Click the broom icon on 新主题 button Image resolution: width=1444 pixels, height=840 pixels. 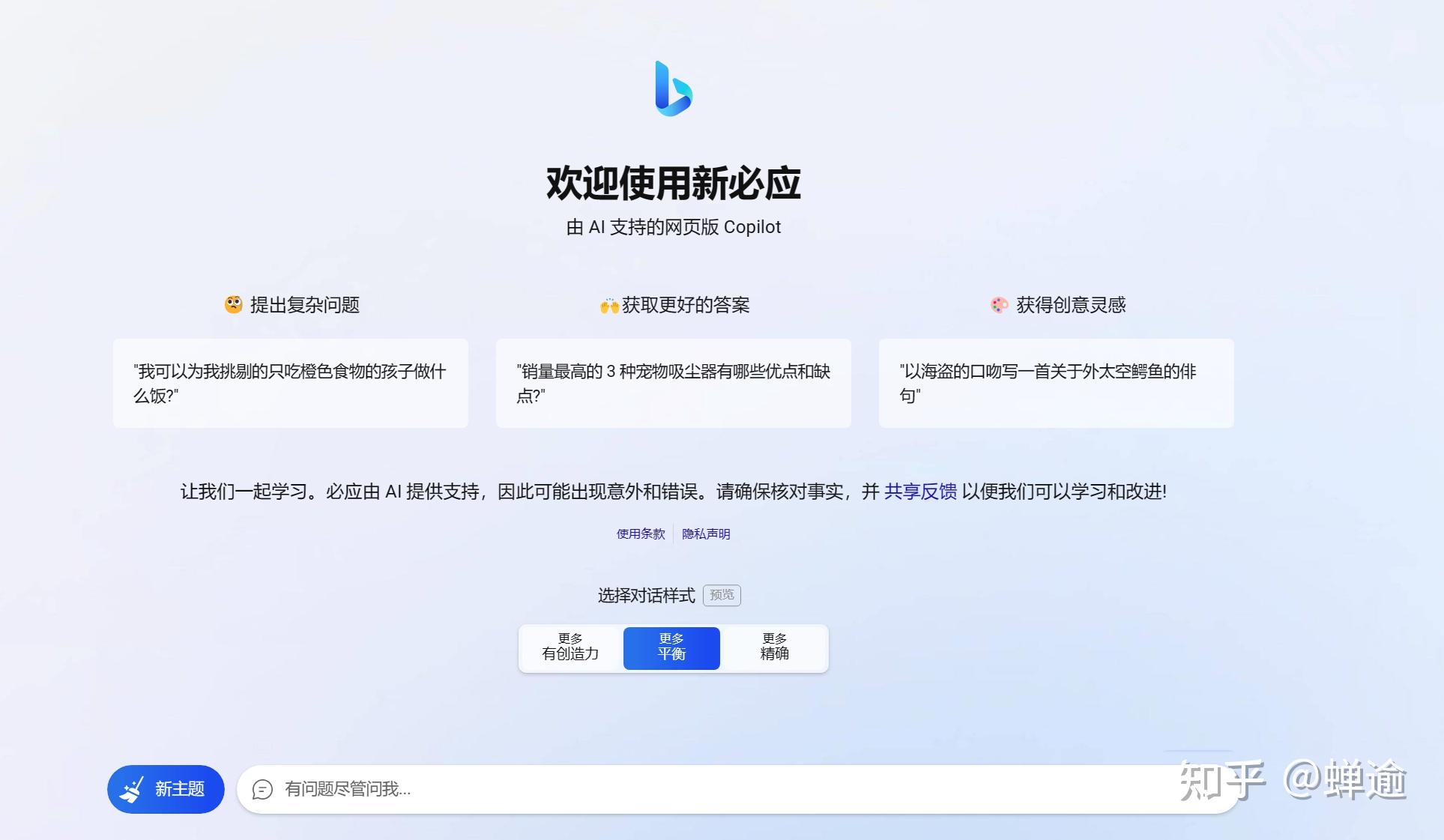pos(131,789)
